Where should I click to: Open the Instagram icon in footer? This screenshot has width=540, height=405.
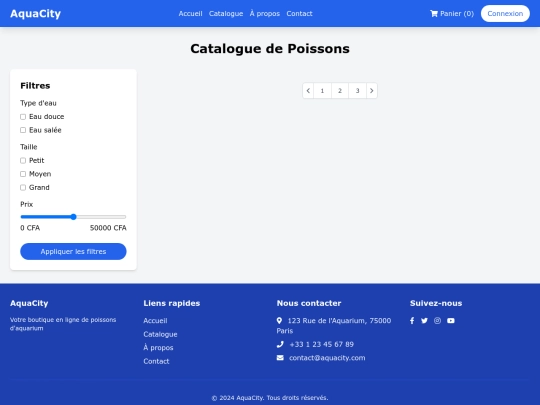pyautogui.click(x=437, y=321)
